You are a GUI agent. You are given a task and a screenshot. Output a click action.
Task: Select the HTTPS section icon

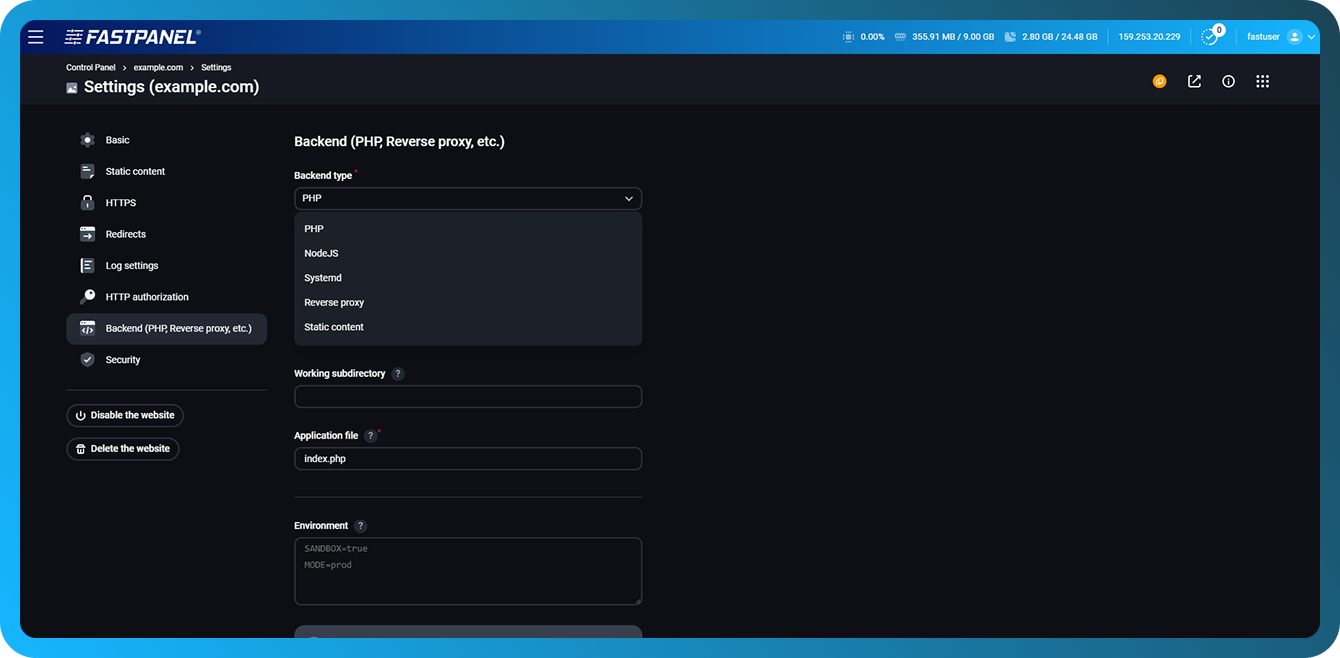click(x=87, y=202)
